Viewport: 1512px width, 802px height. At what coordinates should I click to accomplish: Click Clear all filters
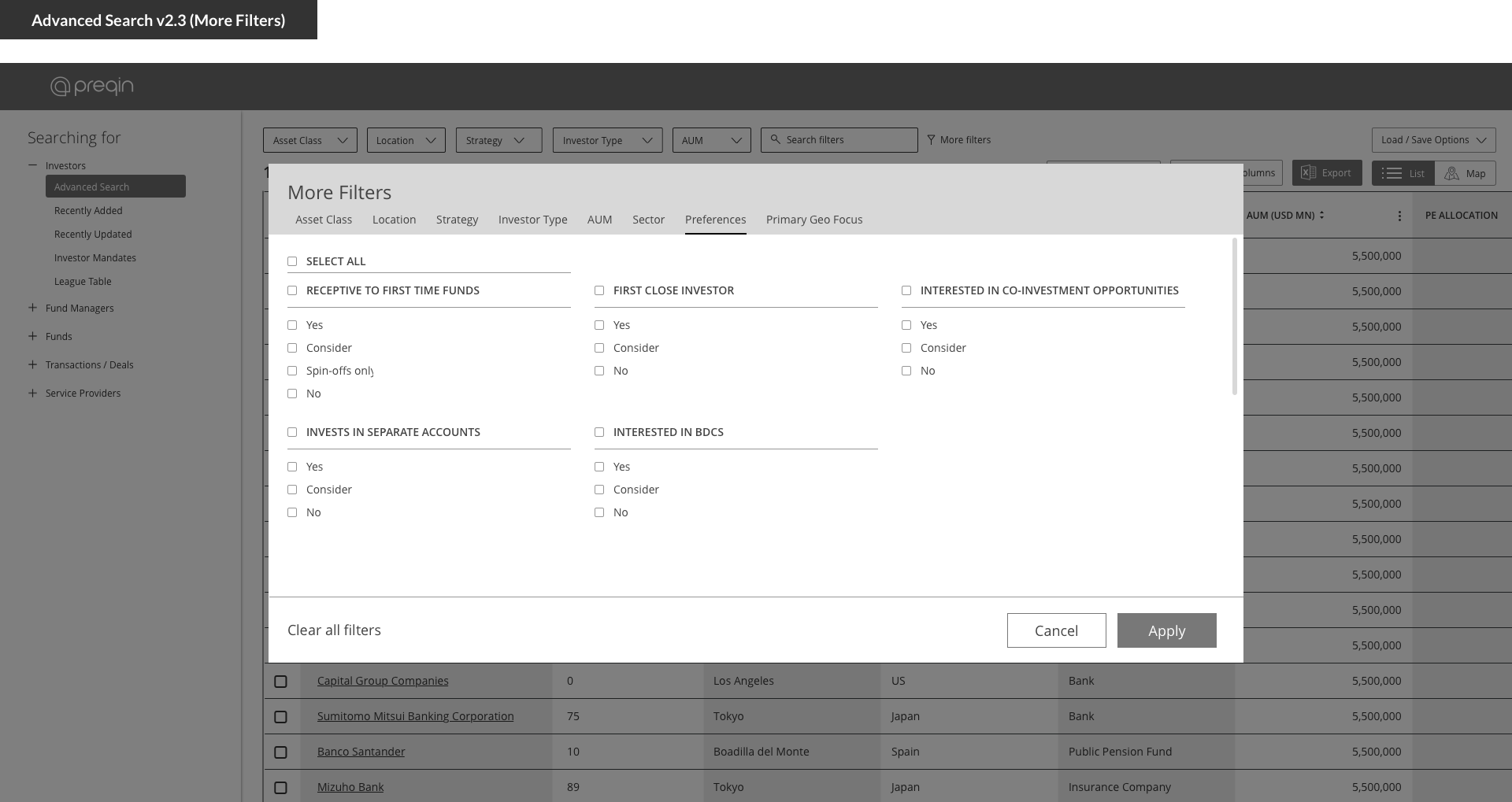[334, 630]
